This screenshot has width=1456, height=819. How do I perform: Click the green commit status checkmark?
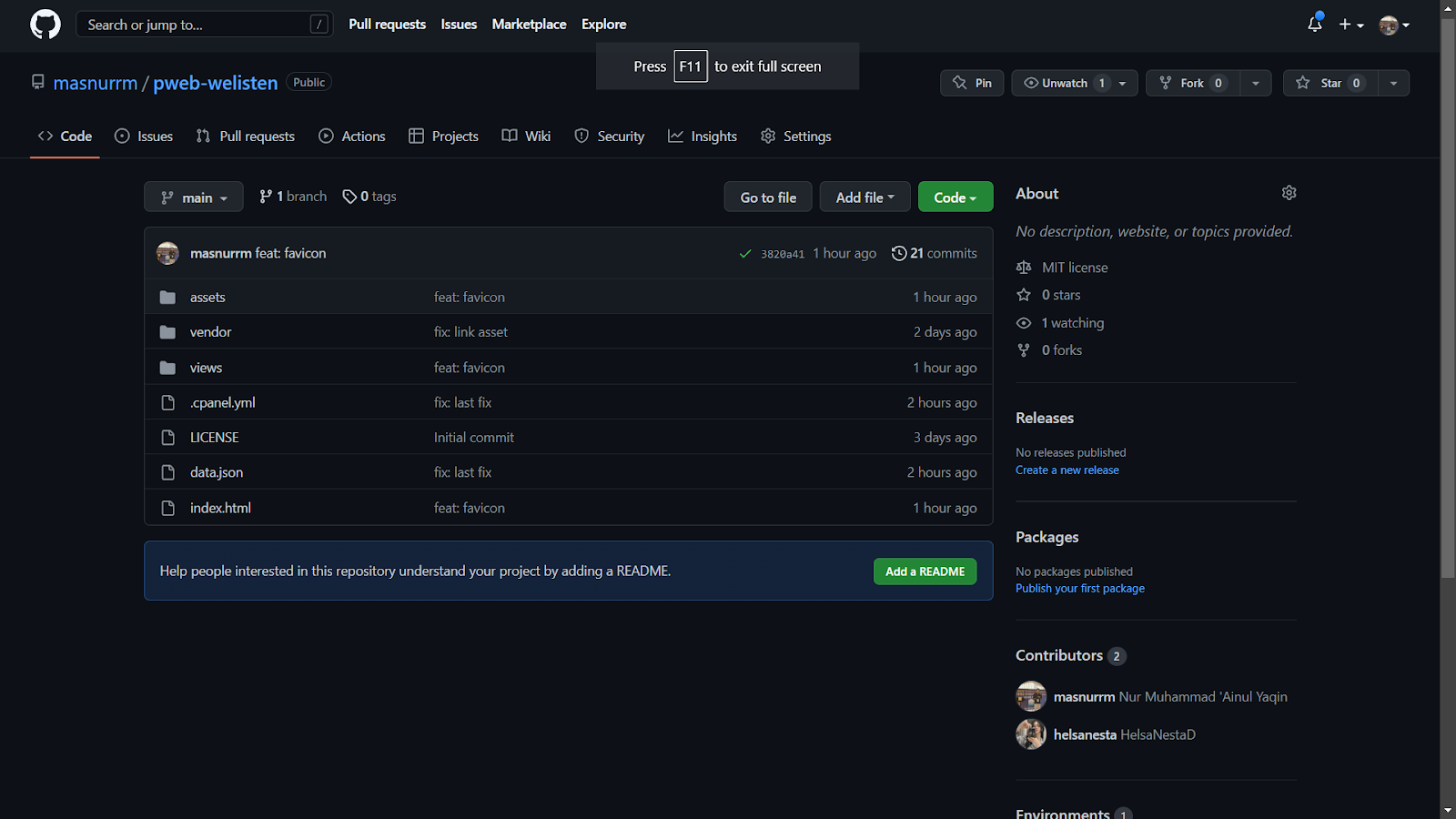(x=745, y=254)
